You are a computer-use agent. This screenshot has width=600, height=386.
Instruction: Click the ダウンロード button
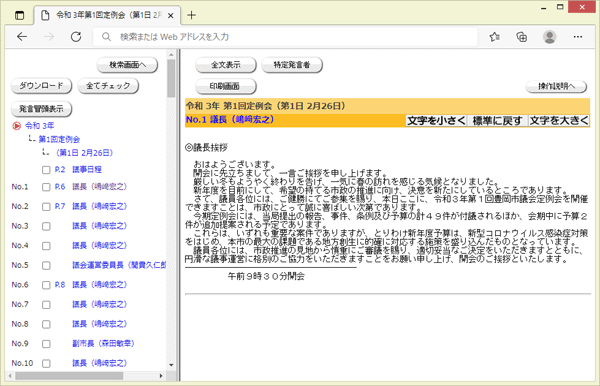(41, 86)
